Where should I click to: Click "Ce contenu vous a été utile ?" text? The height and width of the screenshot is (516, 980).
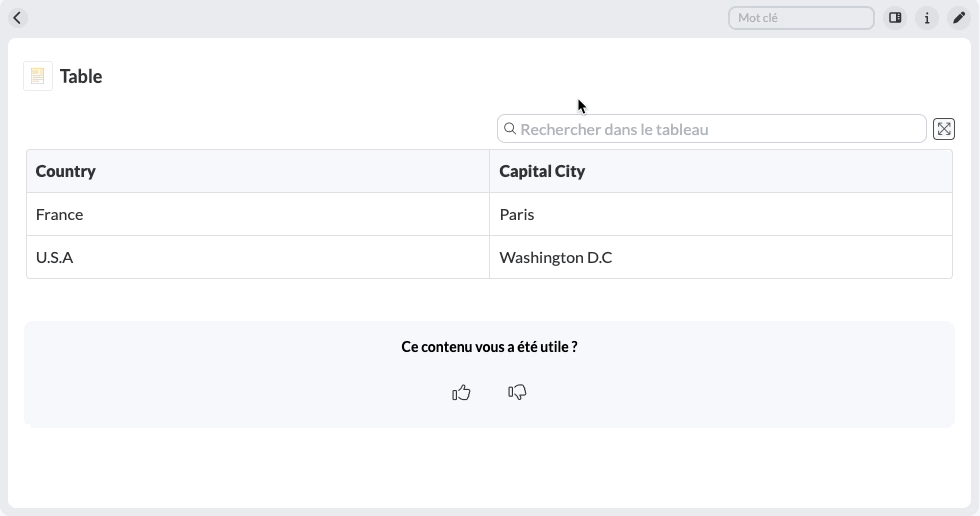(489, 347)
